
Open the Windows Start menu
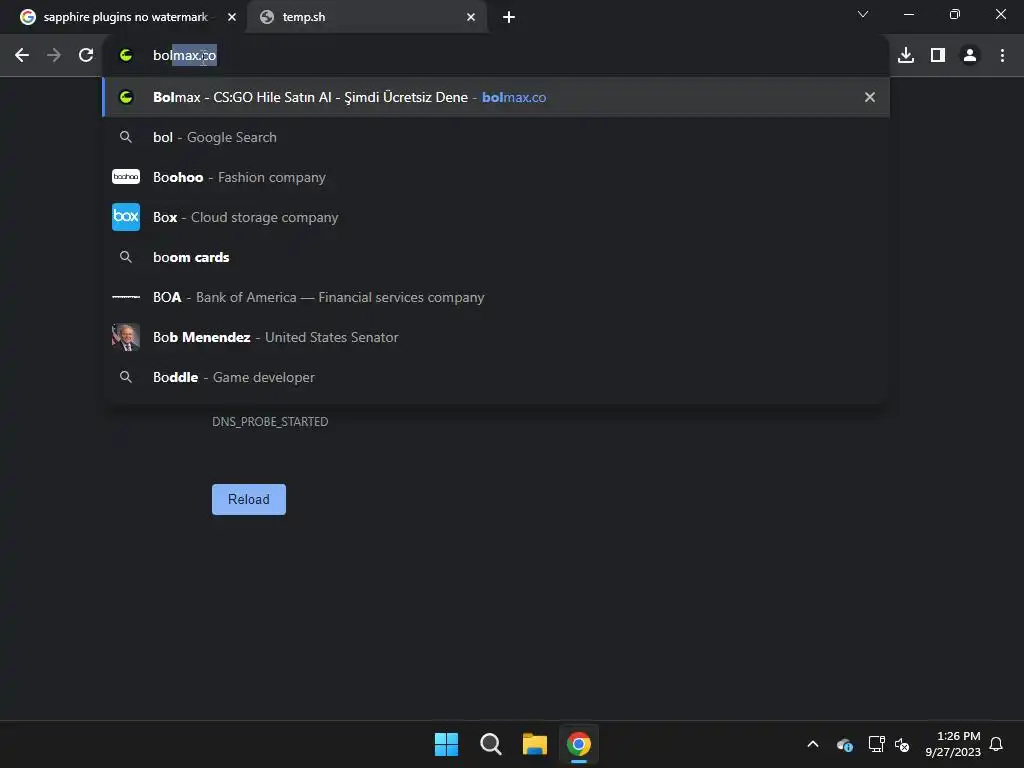[447, 744]
